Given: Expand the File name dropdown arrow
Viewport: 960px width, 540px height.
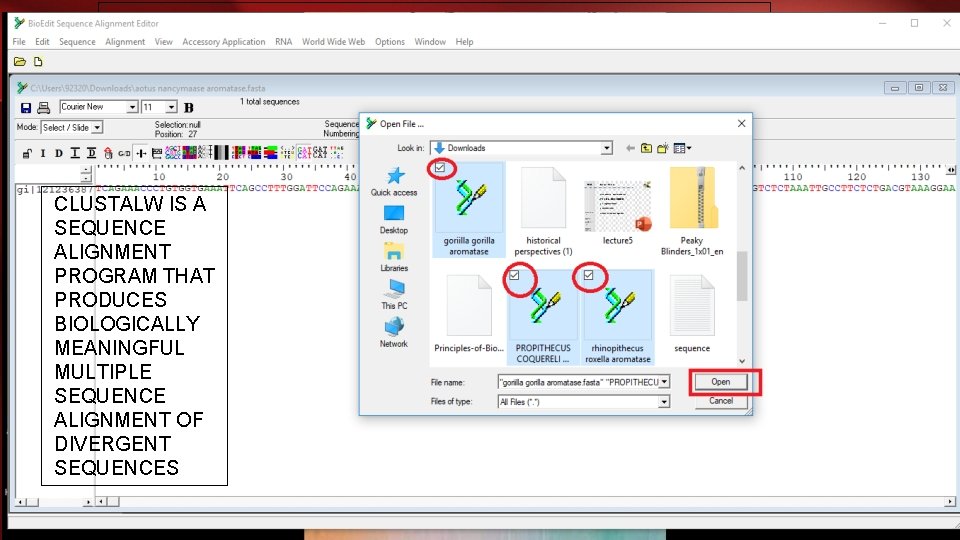Looking at the screenshot, I should click(x=664, y=382).
